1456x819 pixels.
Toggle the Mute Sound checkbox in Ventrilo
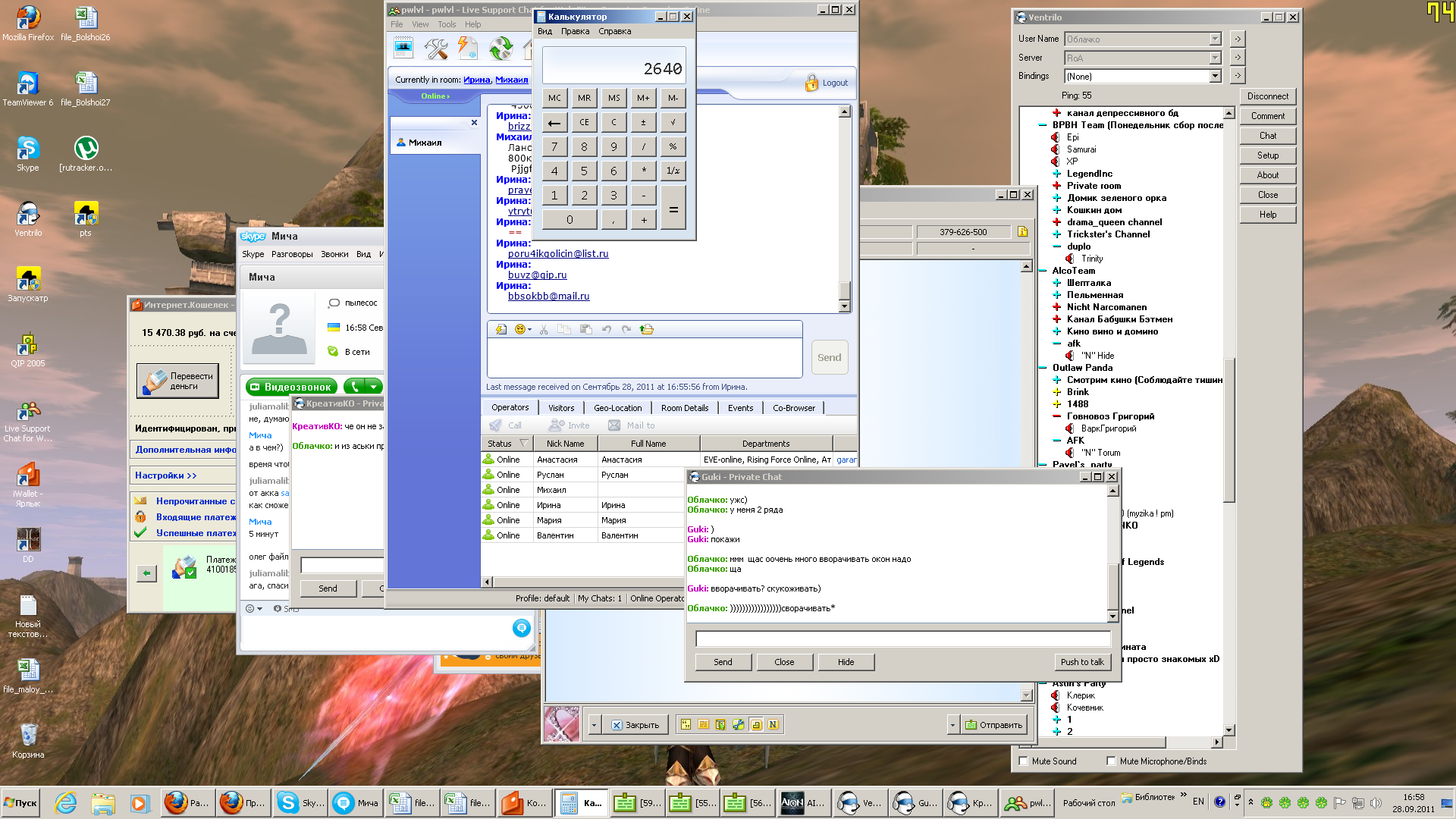1024,761
